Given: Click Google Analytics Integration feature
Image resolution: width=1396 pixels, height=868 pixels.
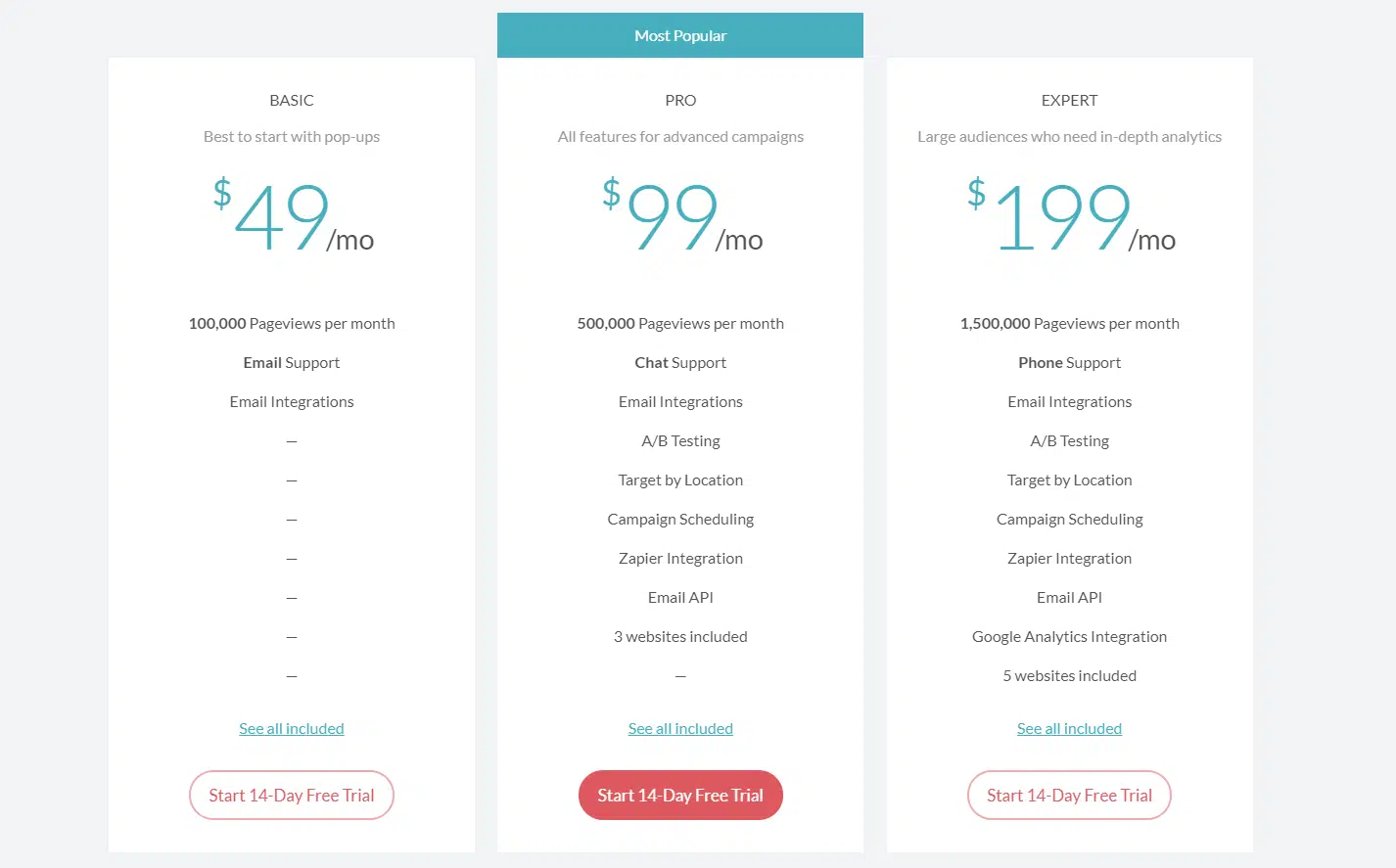Looking at the screenshot, I should (x=1069, y=637).
